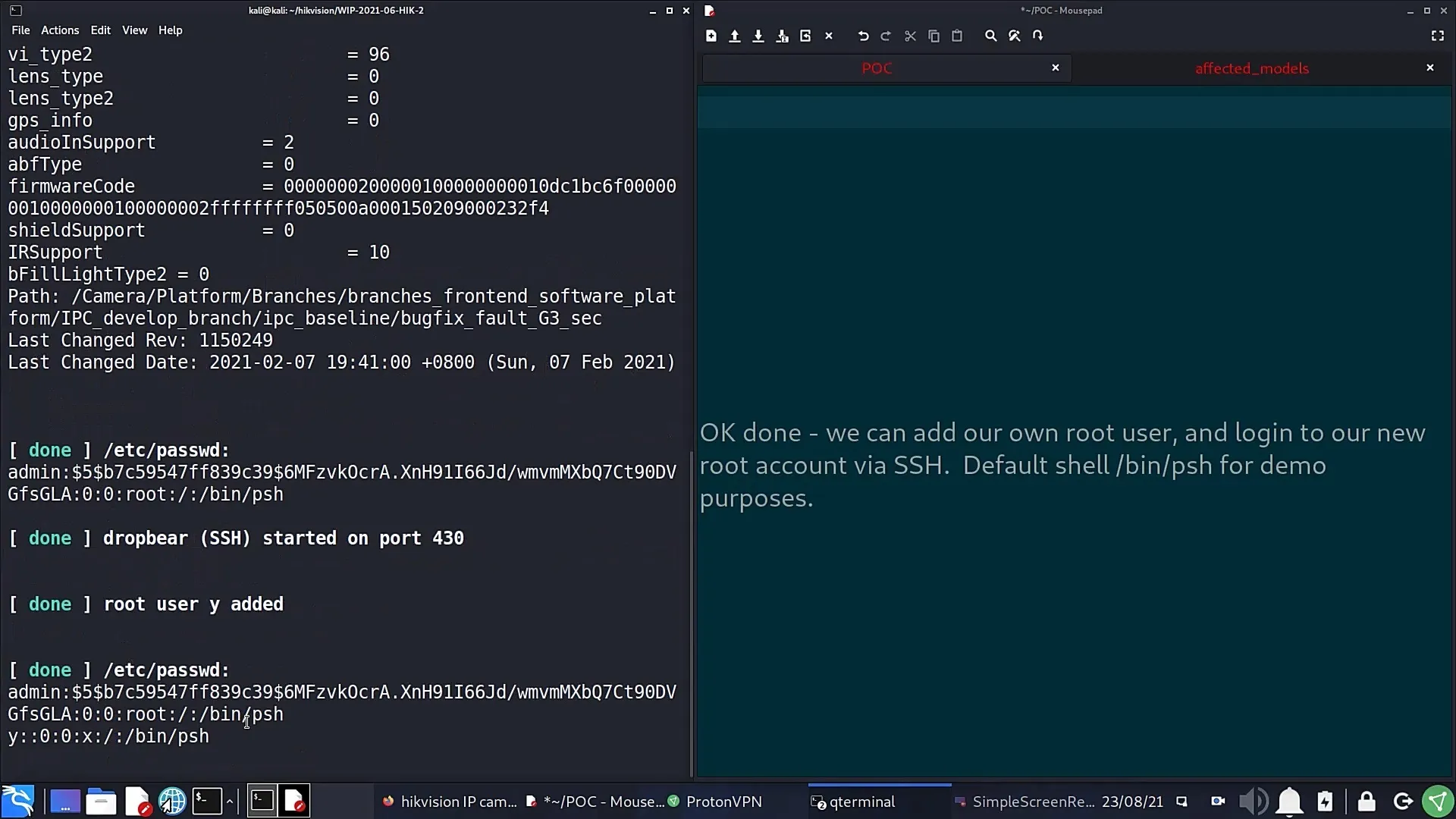
Task: Toggle fullscreen mode in Mousepad
Action: (1437, 36)
